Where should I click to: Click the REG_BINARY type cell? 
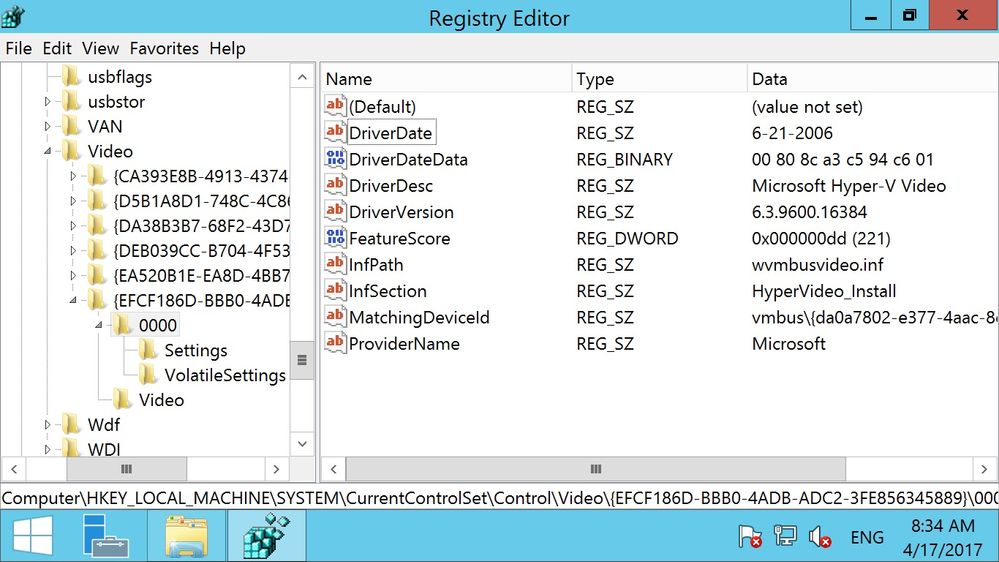point(624,159)
